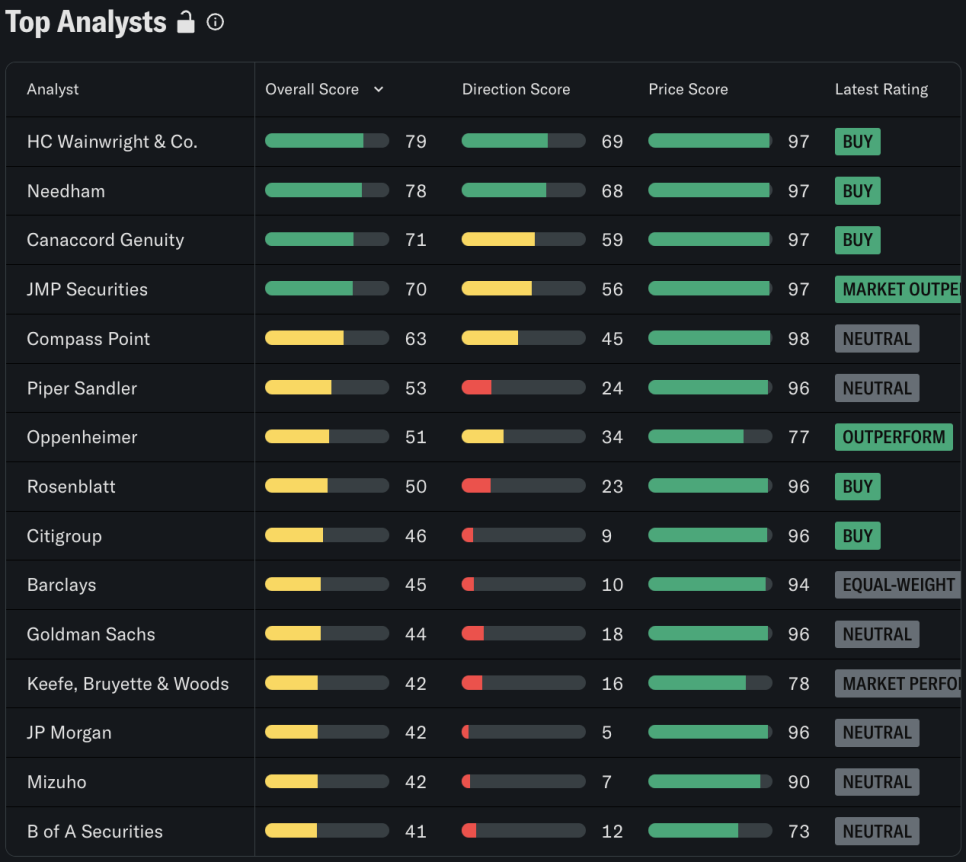Viewport: 966px width, 862px height.
Task: Click Citigroup's BUY rating badge
Action: pyautogui.click(x=858, y=536)
